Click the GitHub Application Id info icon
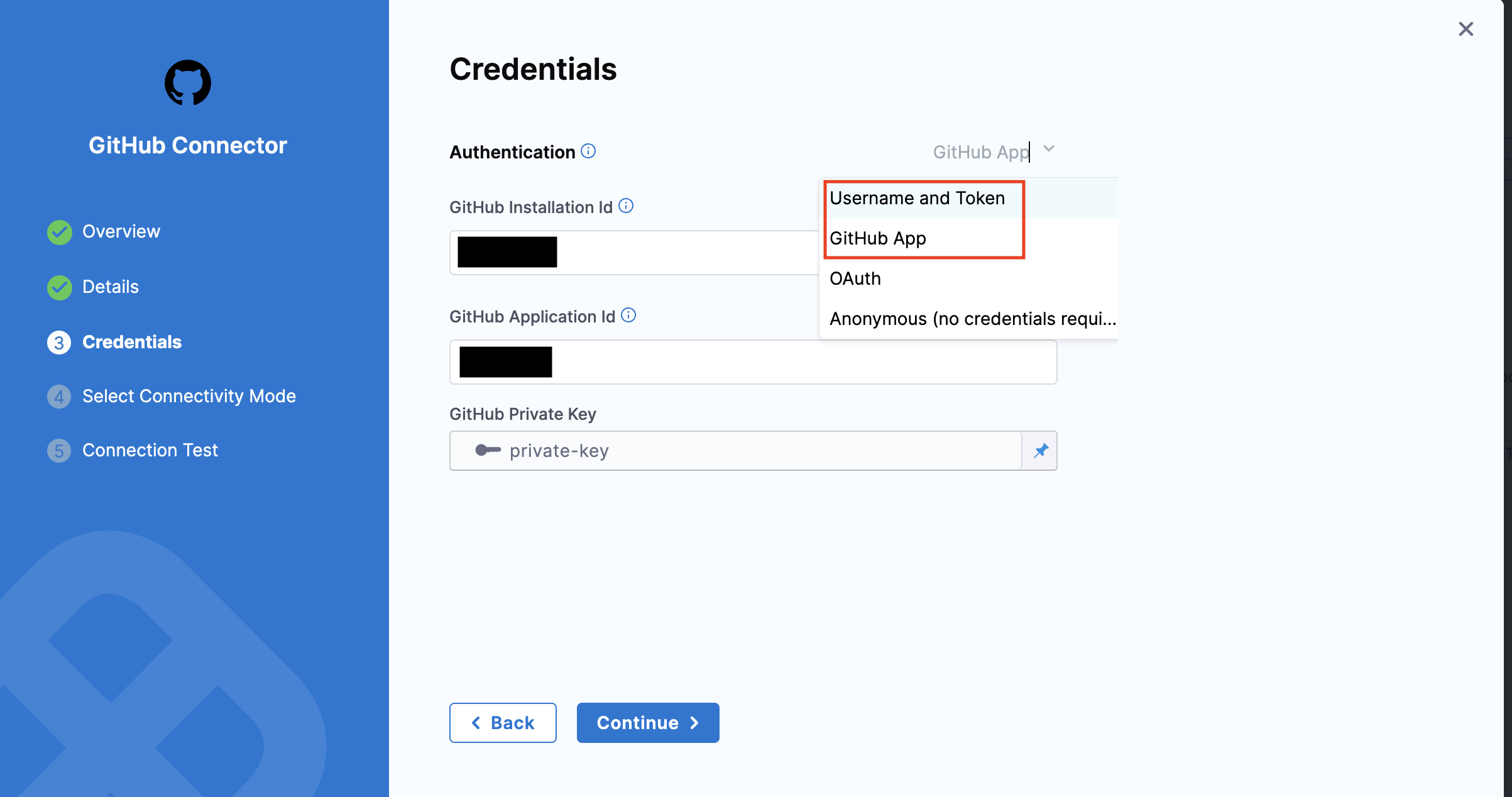Viewport: 1512px width, 797px height. (x=628, y=316)
